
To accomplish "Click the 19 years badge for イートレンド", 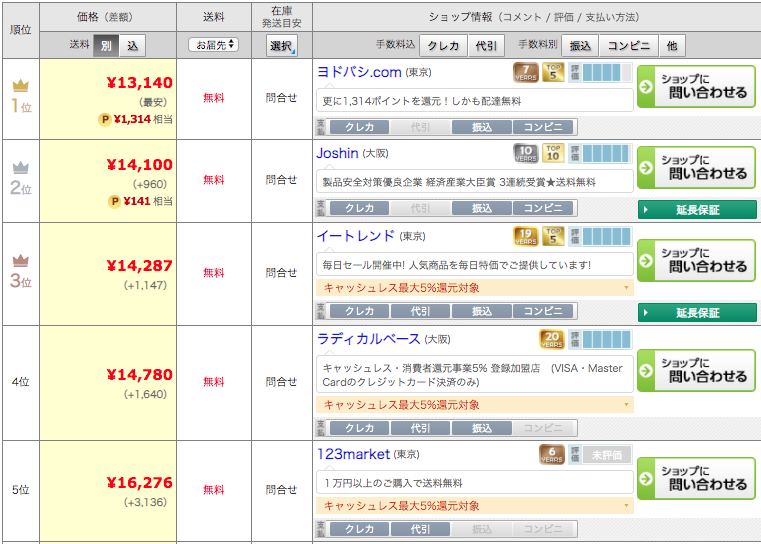I will [x=526, y=236].
